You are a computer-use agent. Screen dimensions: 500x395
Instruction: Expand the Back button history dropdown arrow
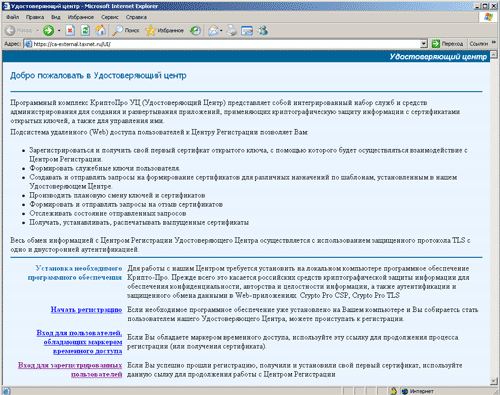(x=37, y=31)
